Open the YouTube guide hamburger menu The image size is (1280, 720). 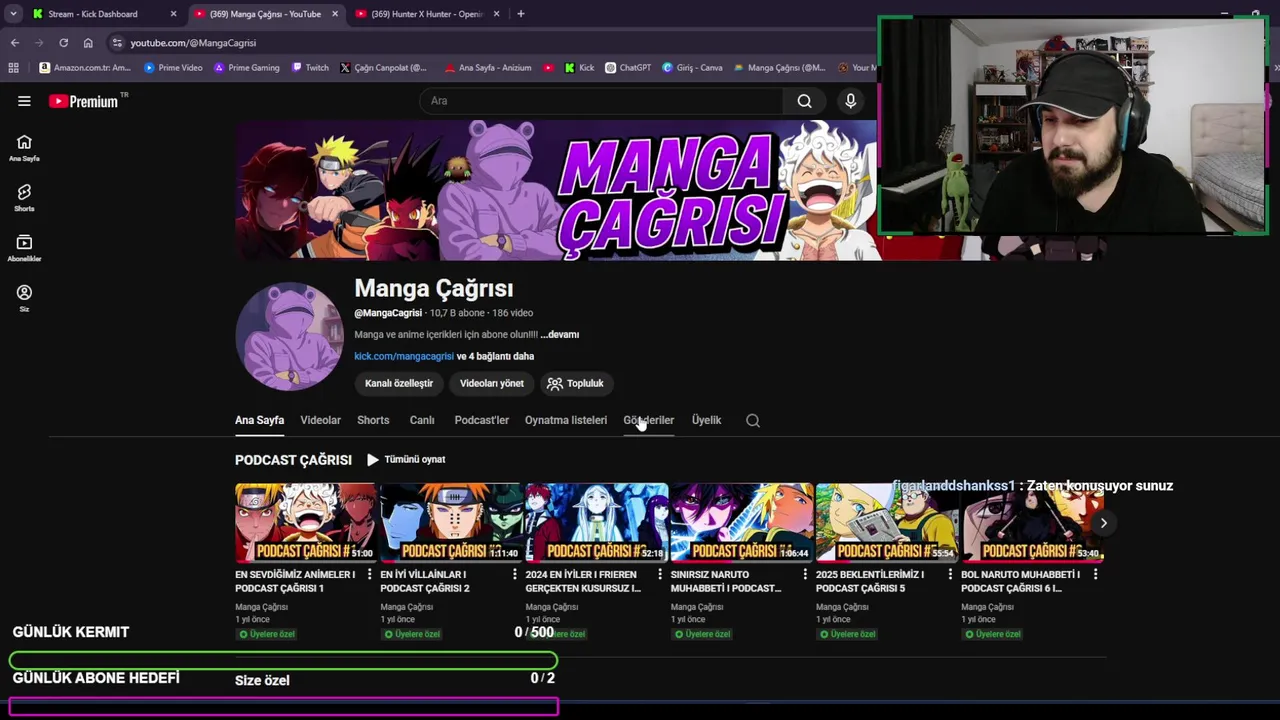[24, 101]
